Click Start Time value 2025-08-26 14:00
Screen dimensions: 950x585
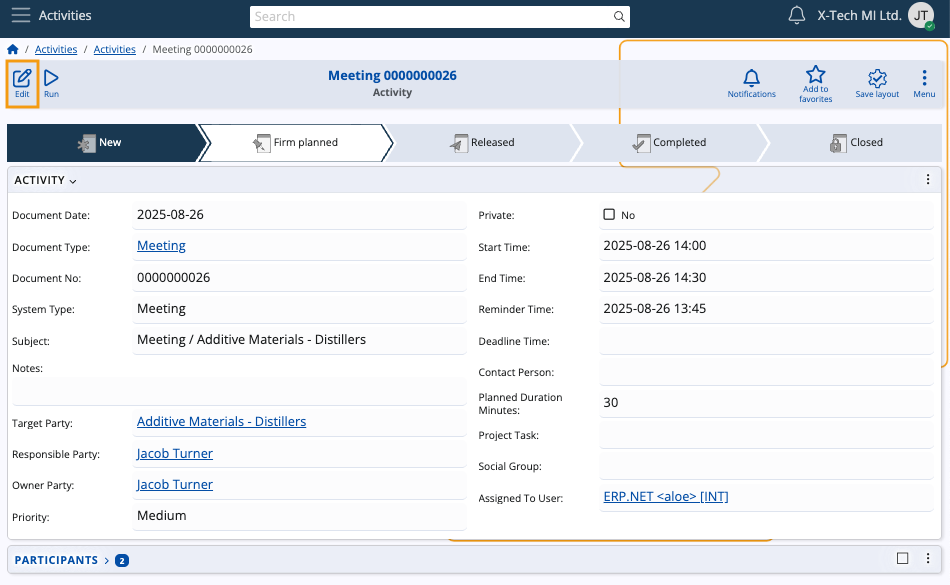click(654, 245)
